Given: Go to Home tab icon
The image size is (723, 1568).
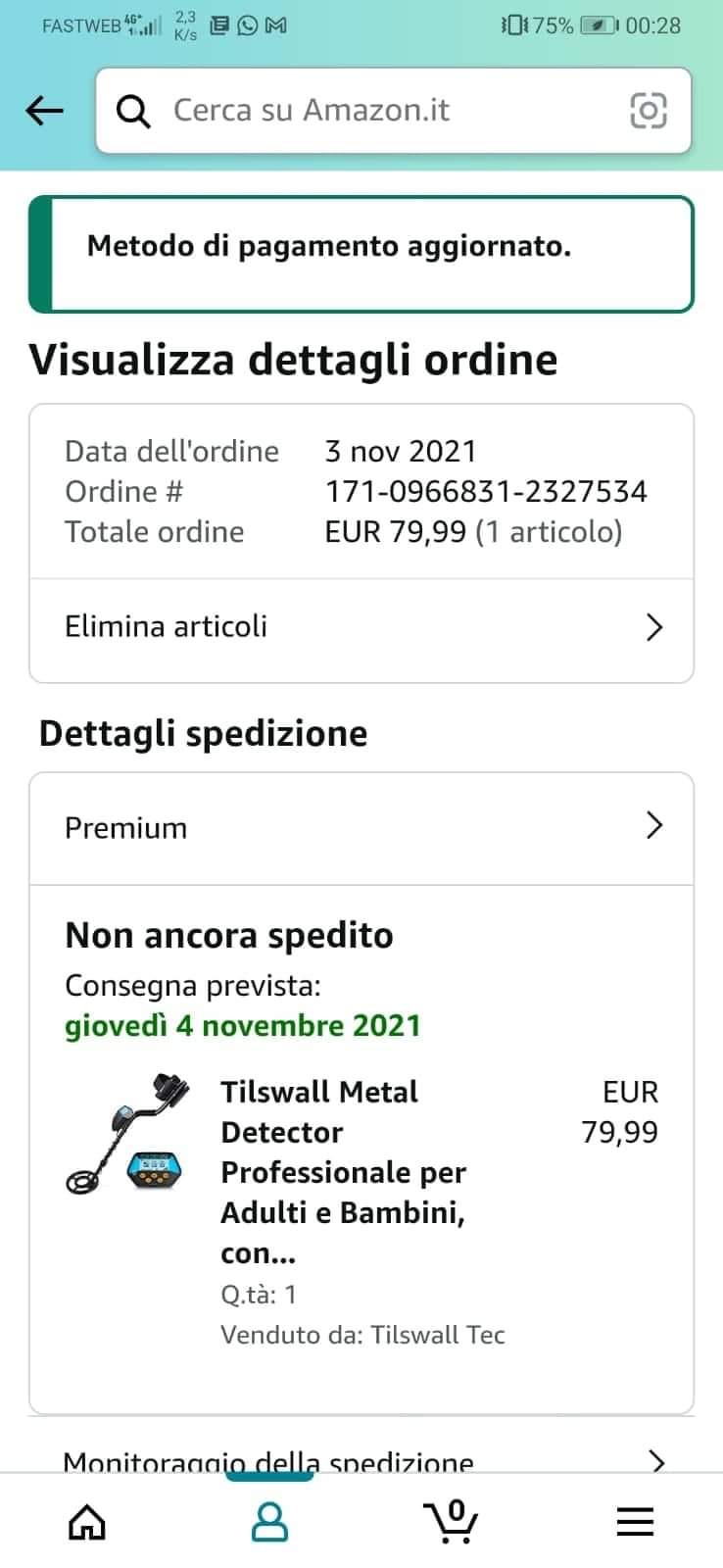Looking at the screenshot, I should pos(87,1521).
